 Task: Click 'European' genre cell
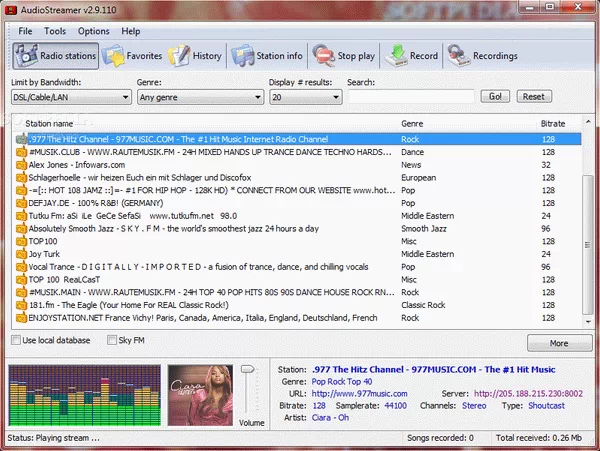418,177
